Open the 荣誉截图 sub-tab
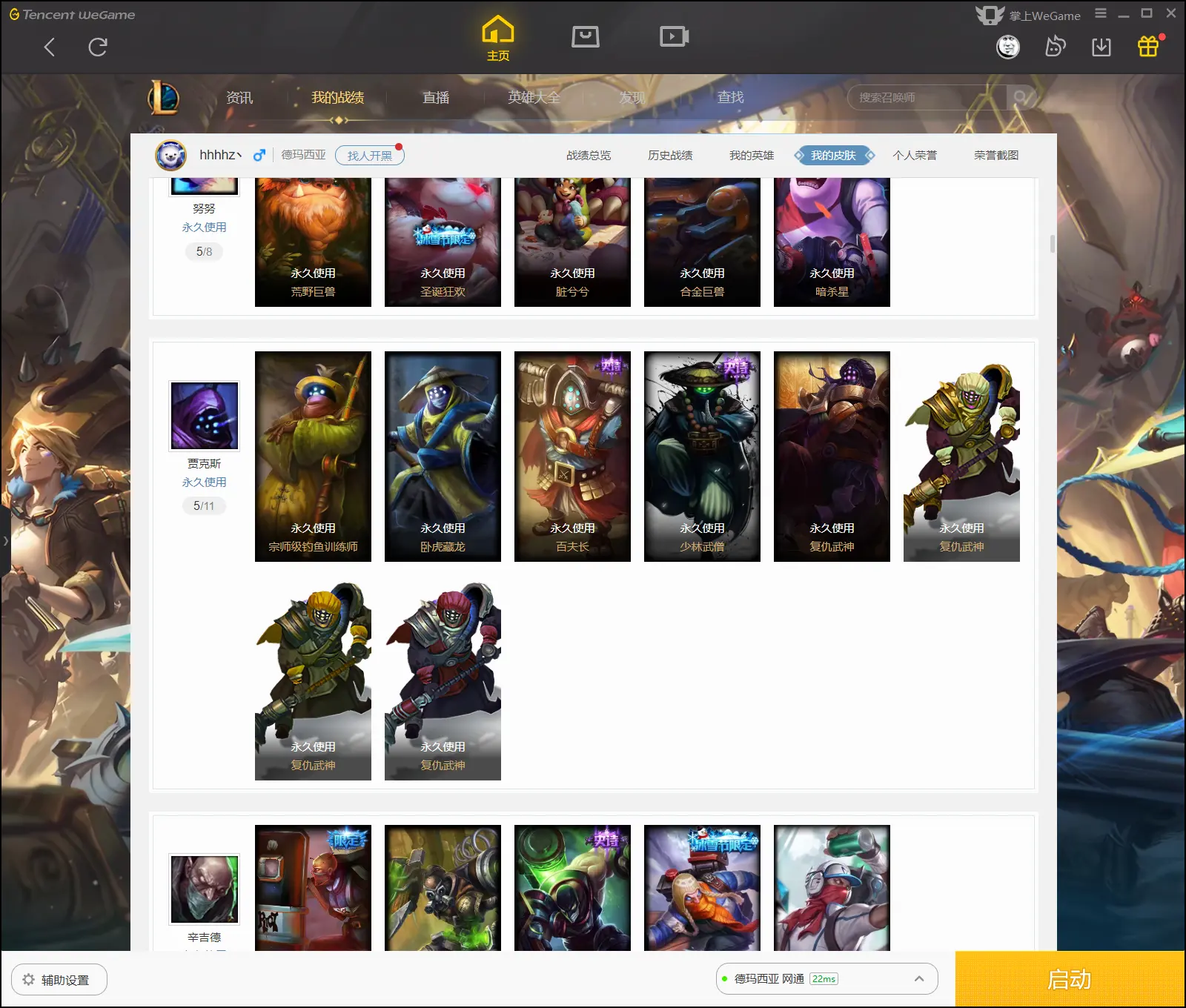The width and height of the screenshot is (1186, 1008). click(x=996, y=155)
